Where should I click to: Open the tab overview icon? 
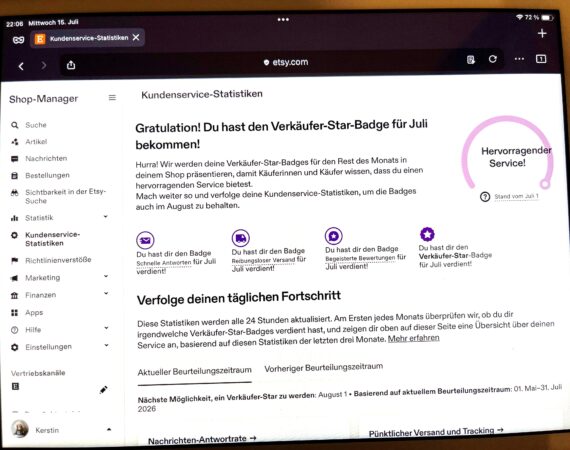[541, 59]
